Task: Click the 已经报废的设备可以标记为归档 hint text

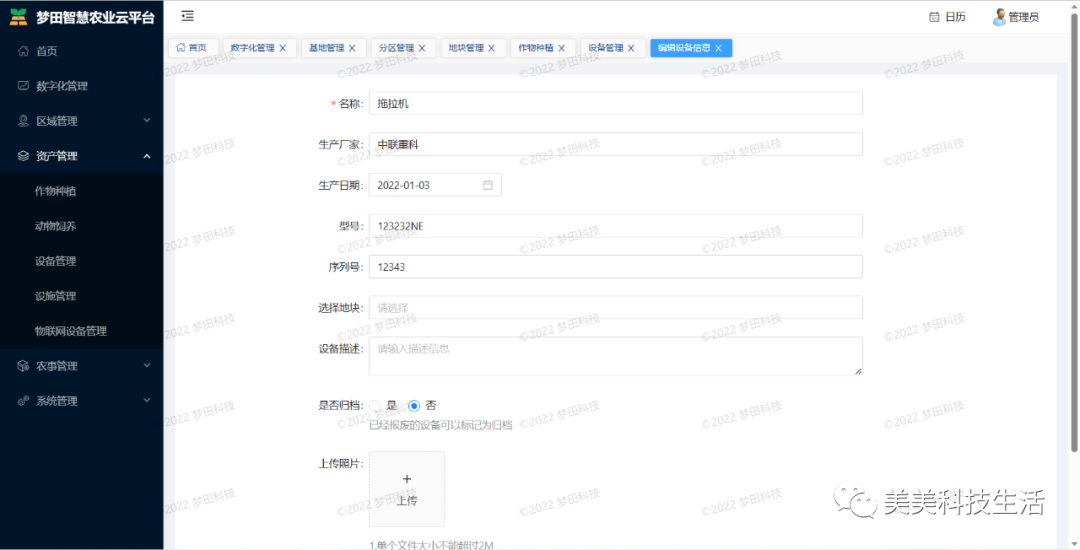Action: (x=441, y=425)
